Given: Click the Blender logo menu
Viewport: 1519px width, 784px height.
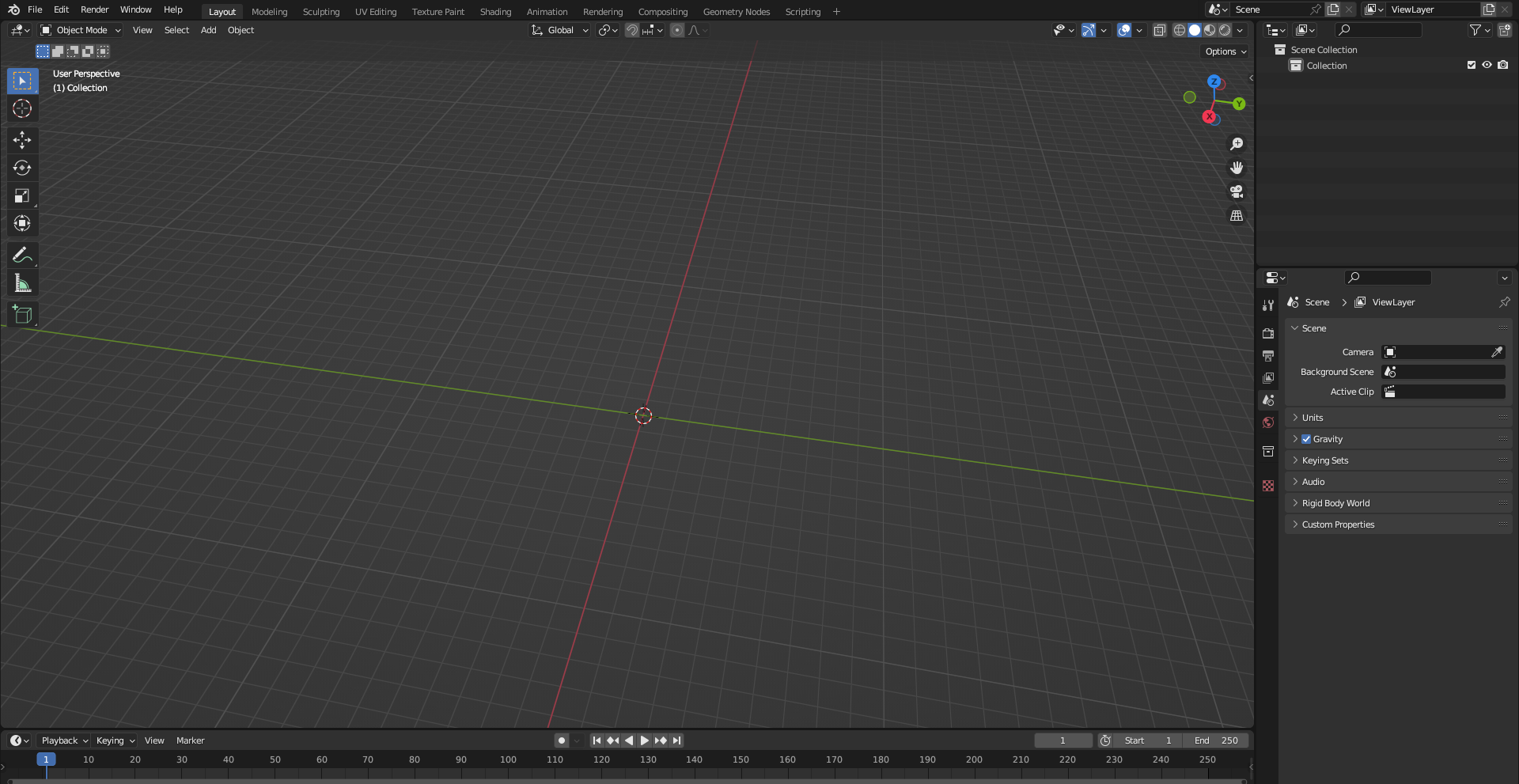Looking at the screenshot, I should pyautogui.click(x=13, y=9).
